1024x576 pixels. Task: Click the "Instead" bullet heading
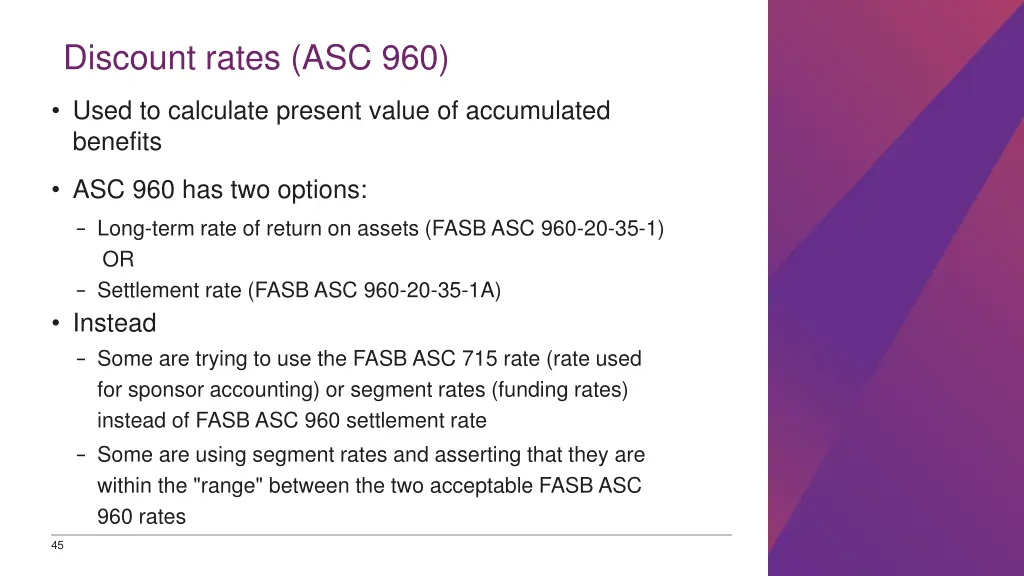point(114,324)
